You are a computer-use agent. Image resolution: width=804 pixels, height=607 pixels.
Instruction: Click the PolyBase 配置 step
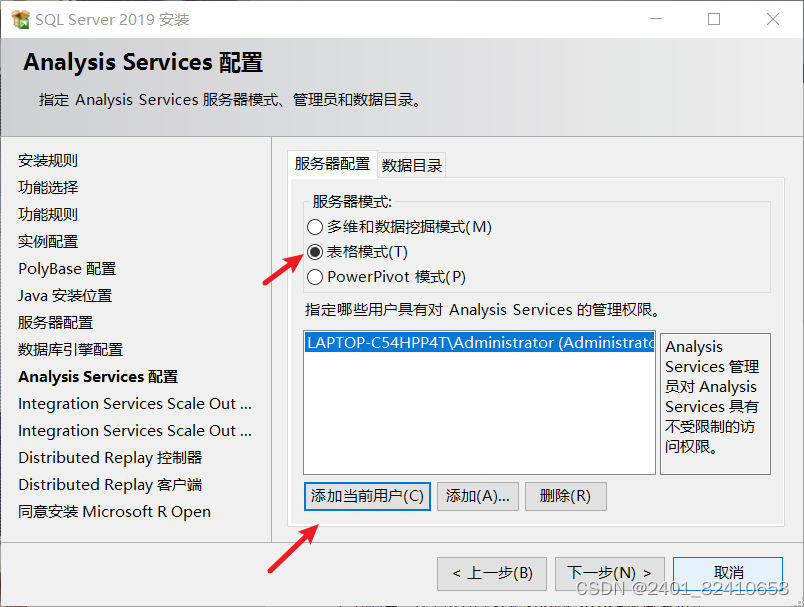click(x=67, y=269)
